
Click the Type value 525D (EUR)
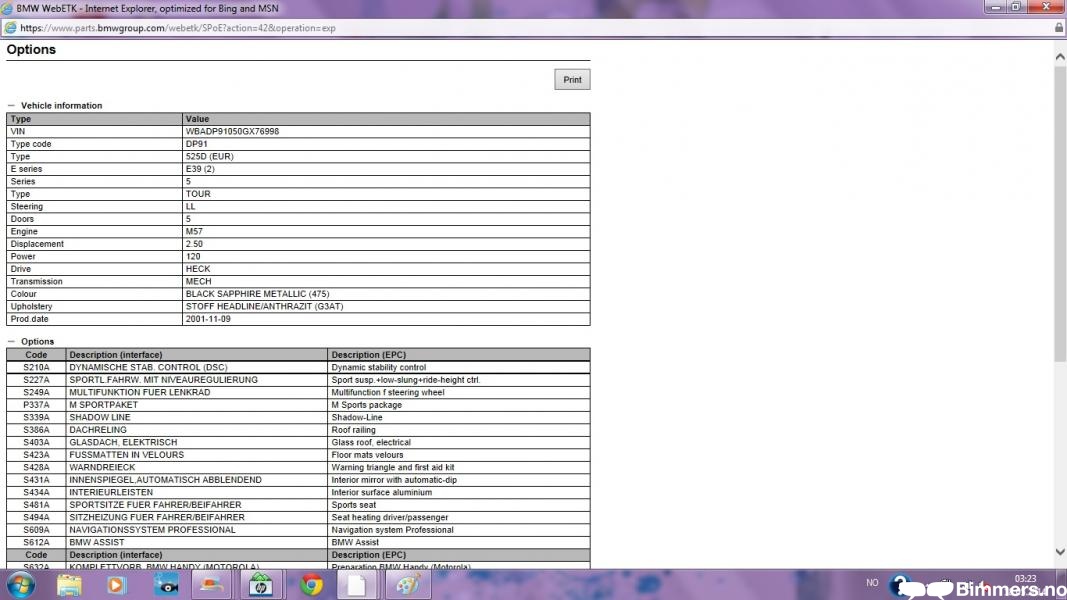click(210, 156)
